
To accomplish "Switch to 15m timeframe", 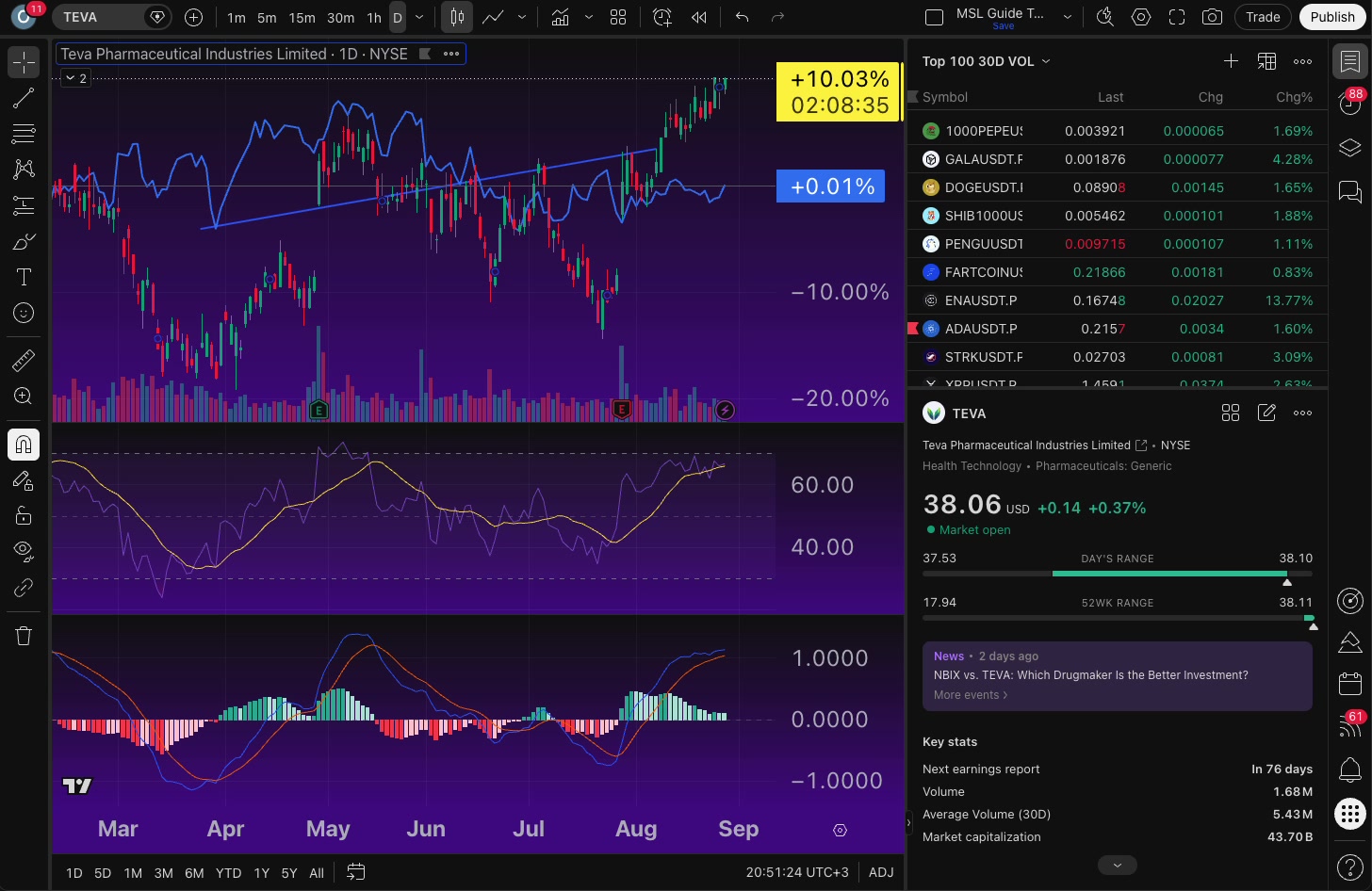I will [x=302, y=17].
